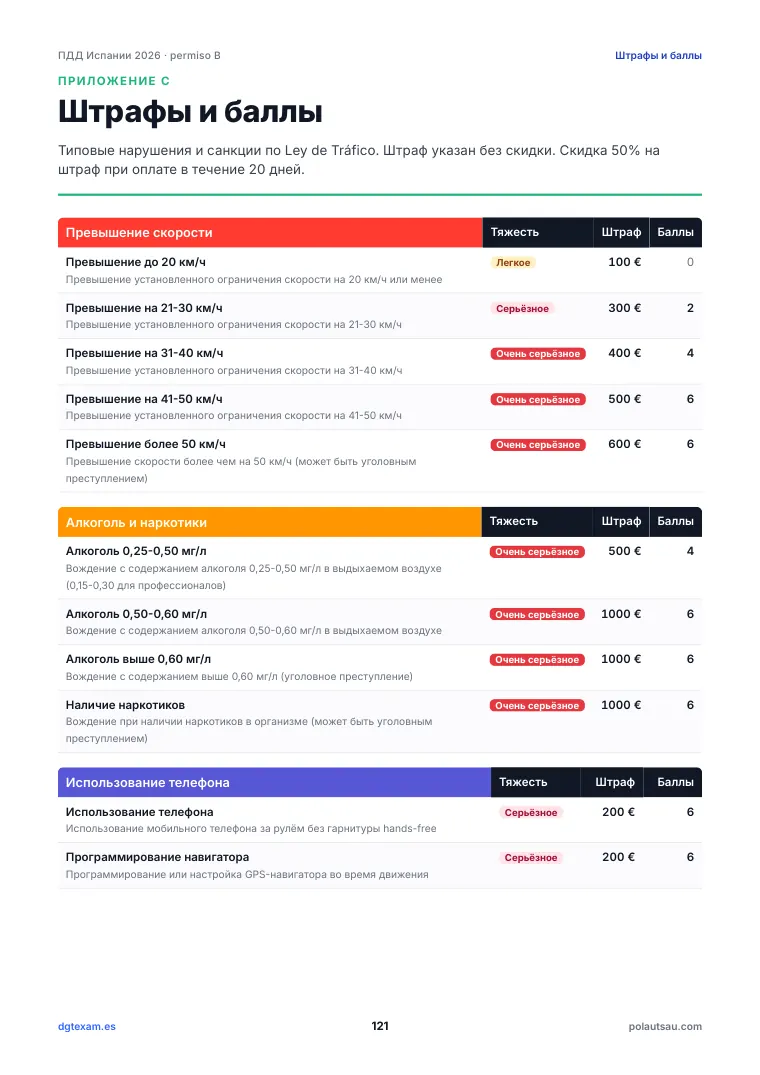Click 'Тяжесть' column header in speed table
This screenshot has height=1075, width=760.
(x=515, y=232)
